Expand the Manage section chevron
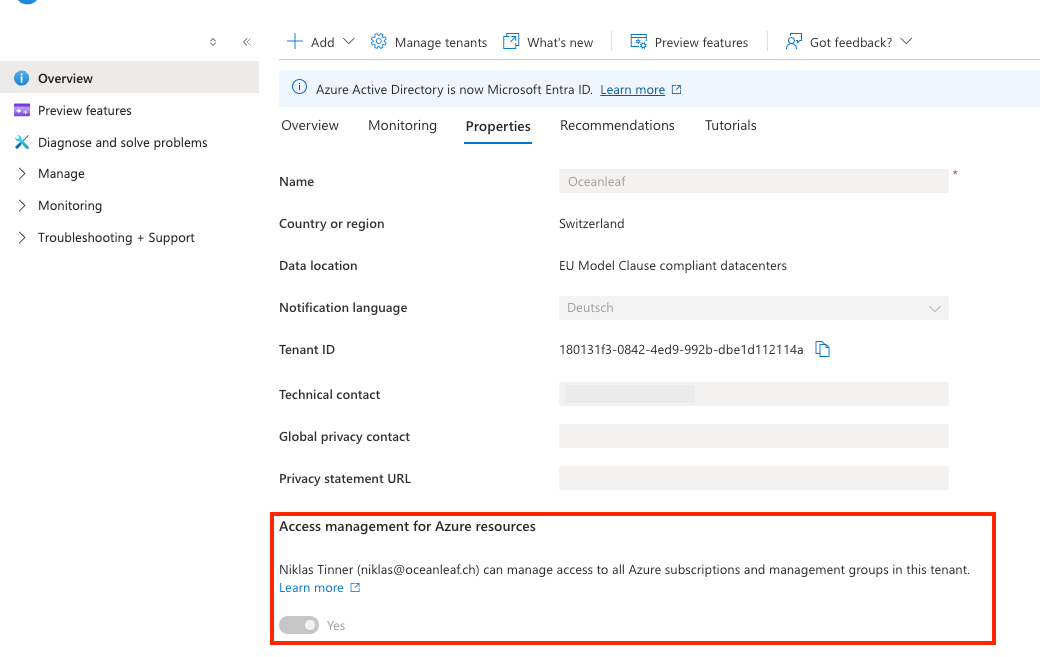The image size is (1040, 657). [22, 174]
